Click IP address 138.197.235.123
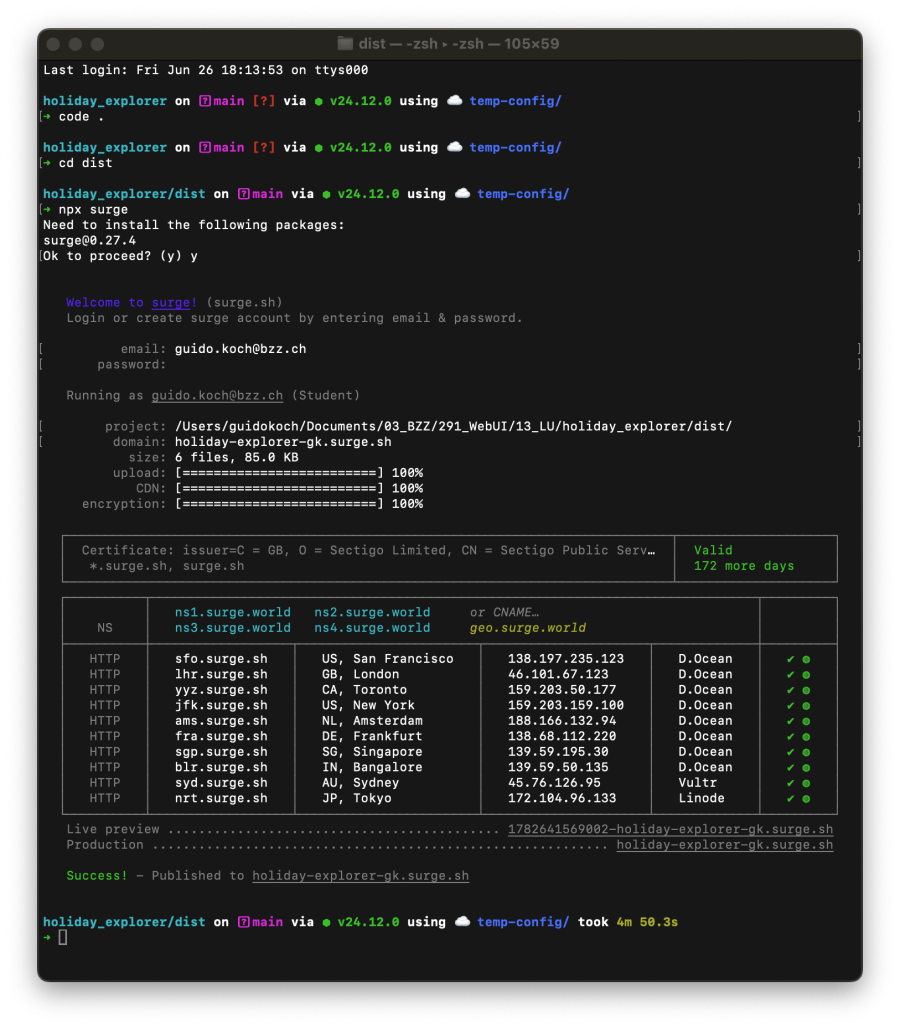 click(x=566, y=659)
